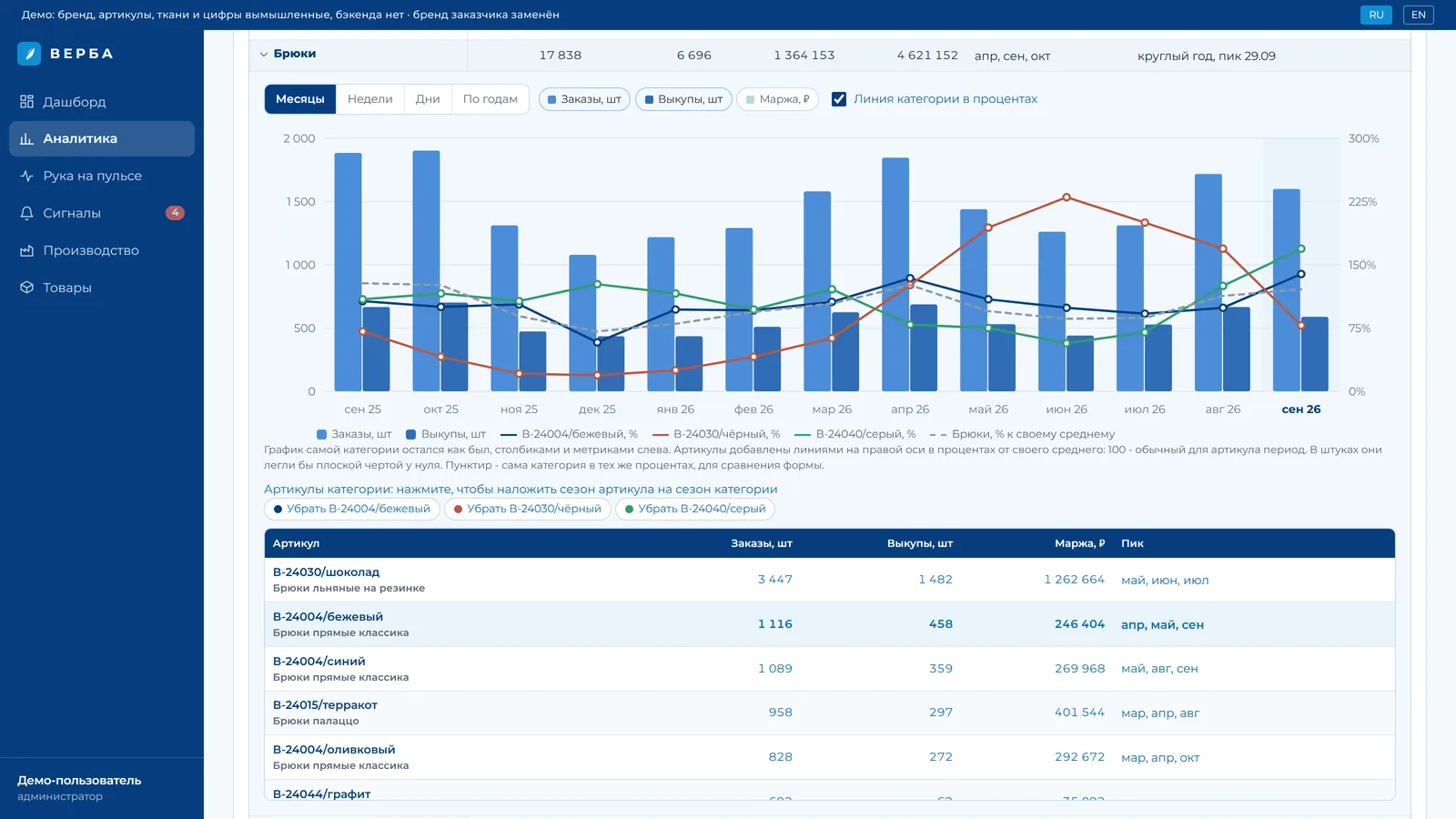Click the Сигналы bell icon

point(26,213)
